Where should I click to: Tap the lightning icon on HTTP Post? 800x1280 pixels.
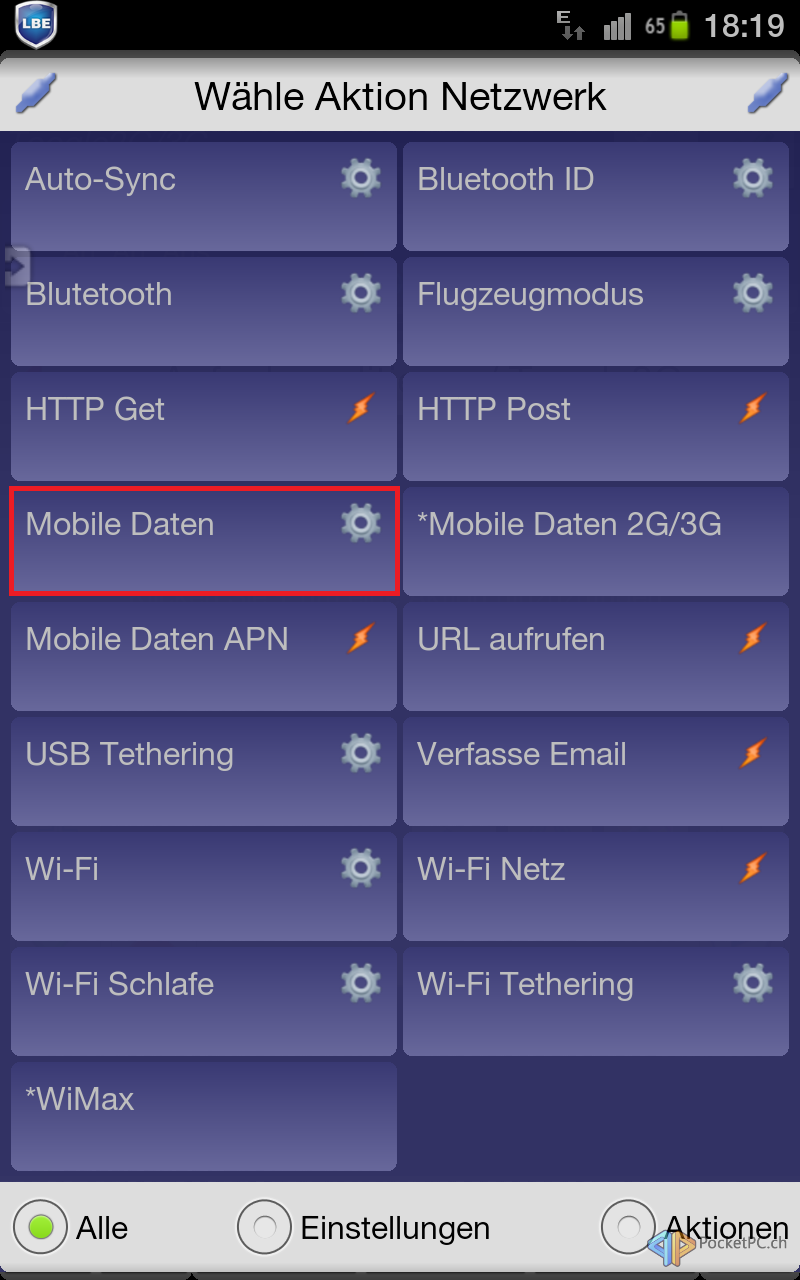coord(752,408)
